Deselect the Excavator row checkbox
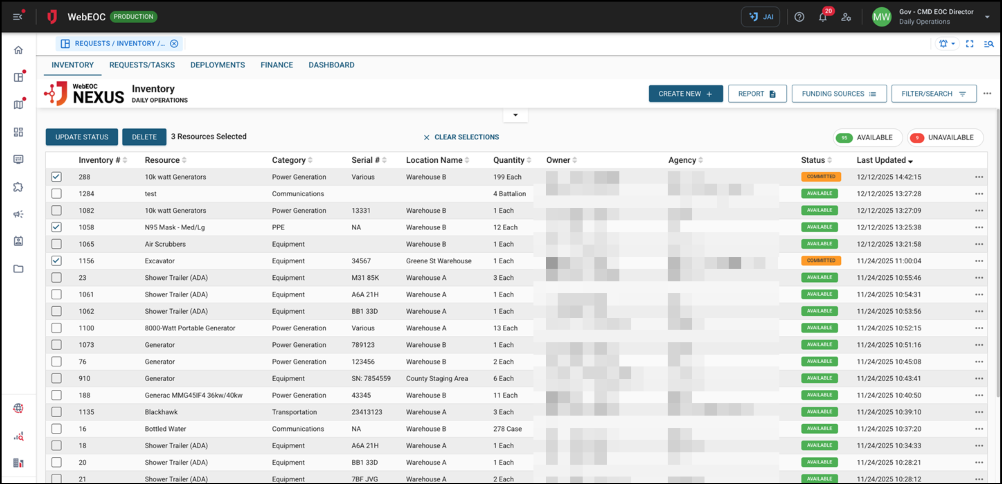This screenshot has height=484, width=1002. (x=56, y=261)
